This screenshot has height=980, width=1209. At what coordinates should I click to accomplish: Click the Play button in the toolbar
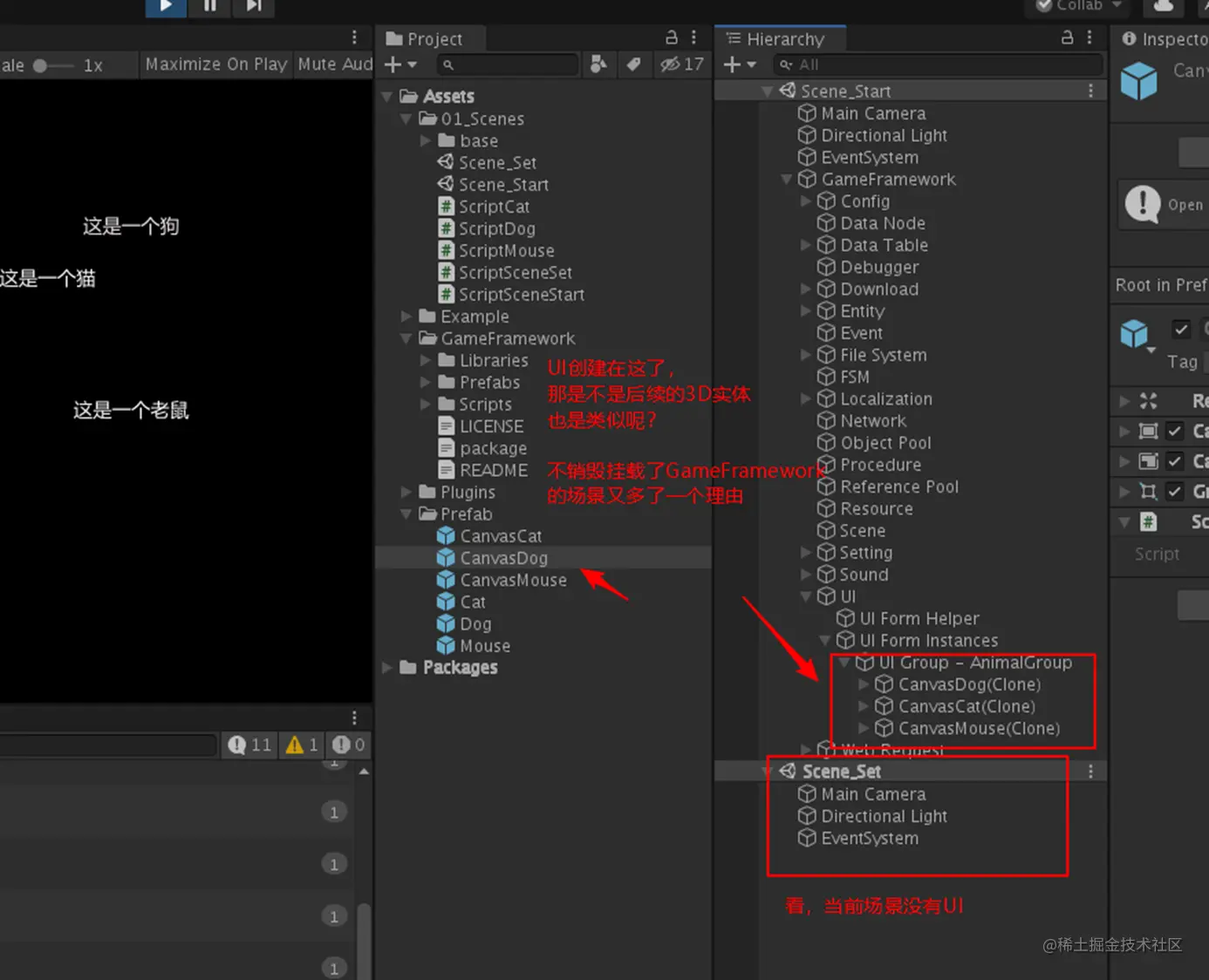click(166, 7)
